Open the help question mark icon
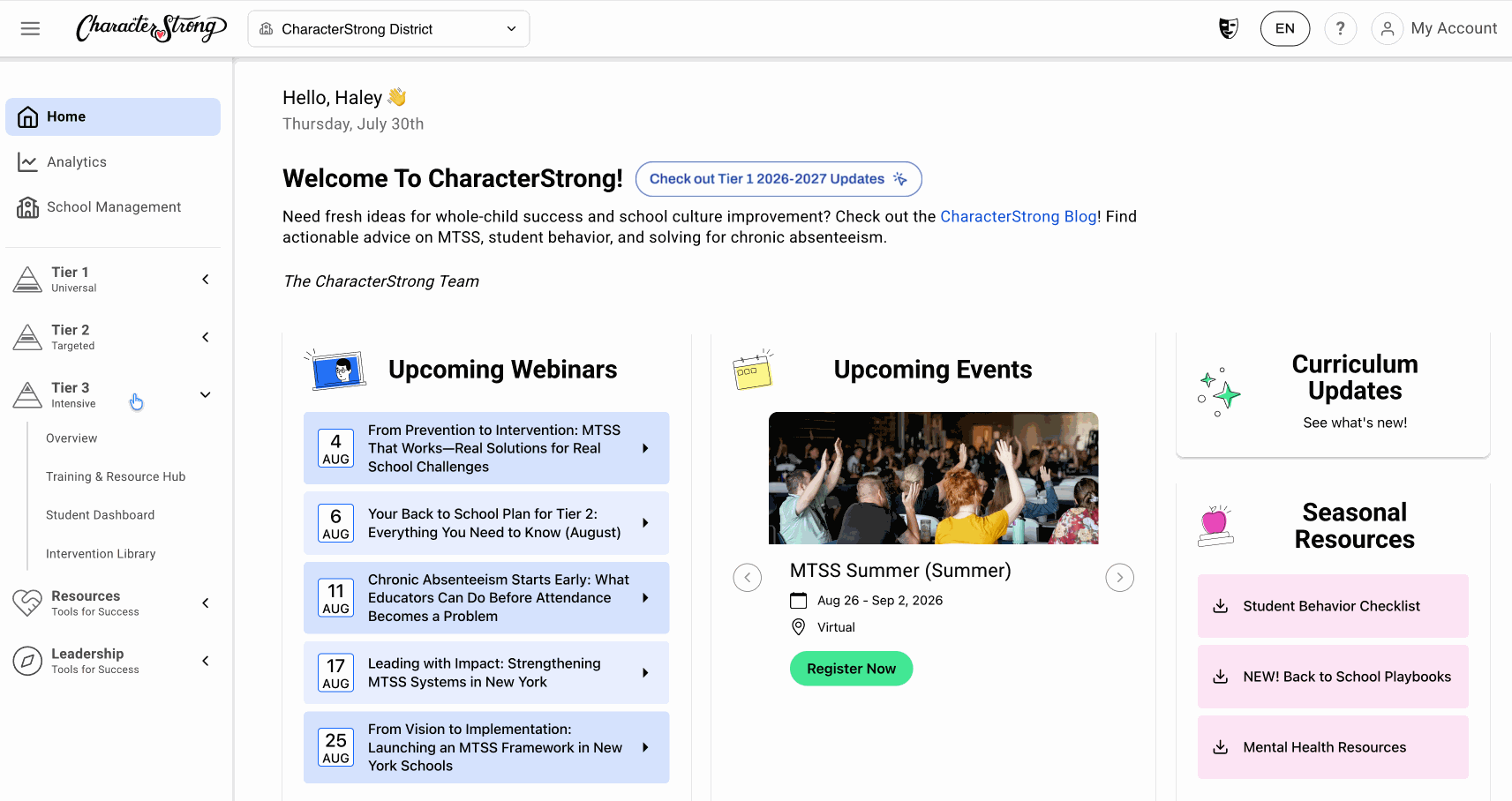Viewport: 1512px width, 801px height. [1340, 28]
